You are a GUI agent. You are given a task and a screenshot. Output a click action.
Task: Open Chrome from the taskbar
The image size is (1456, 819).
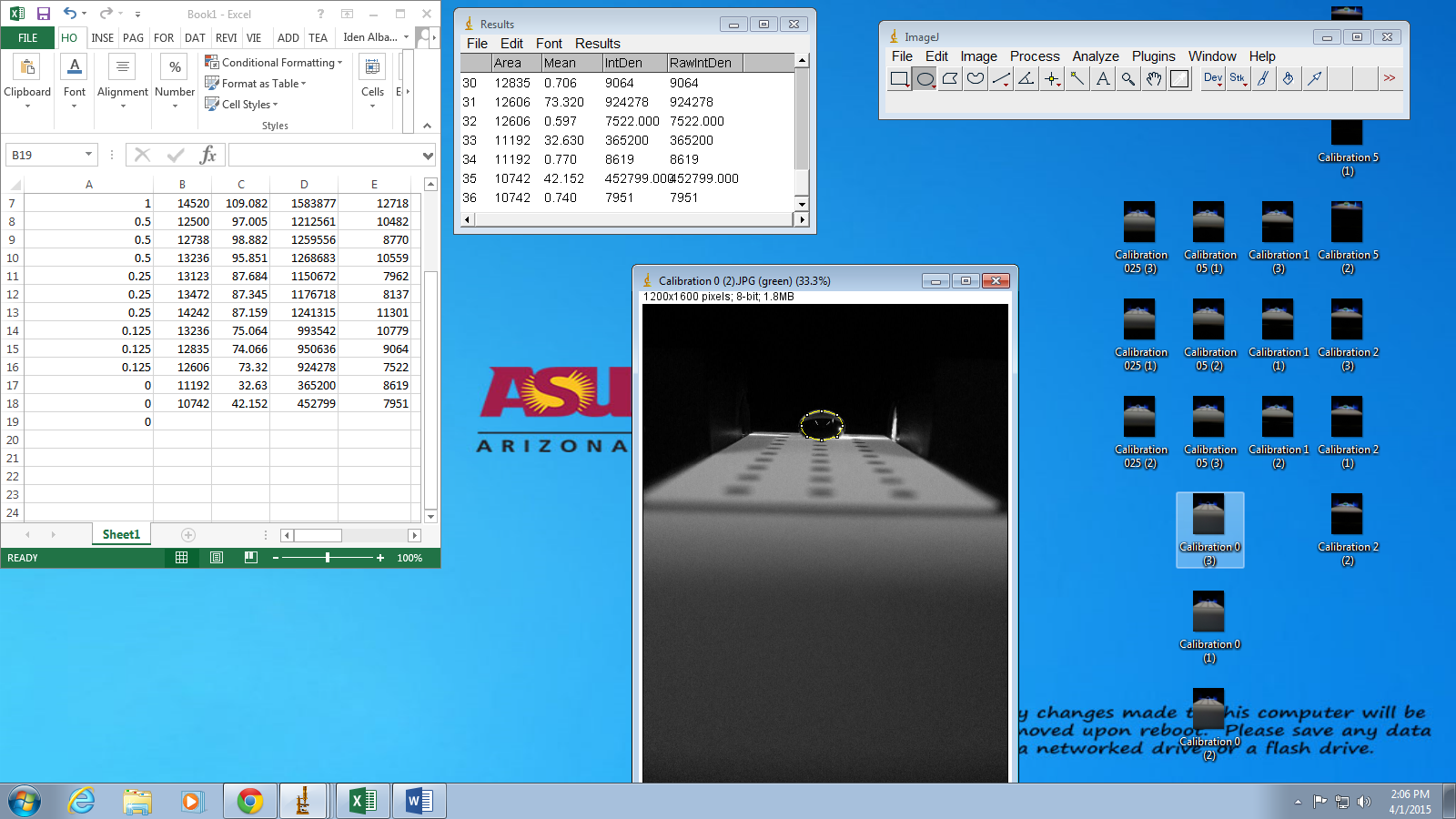(x=250, y=801)
